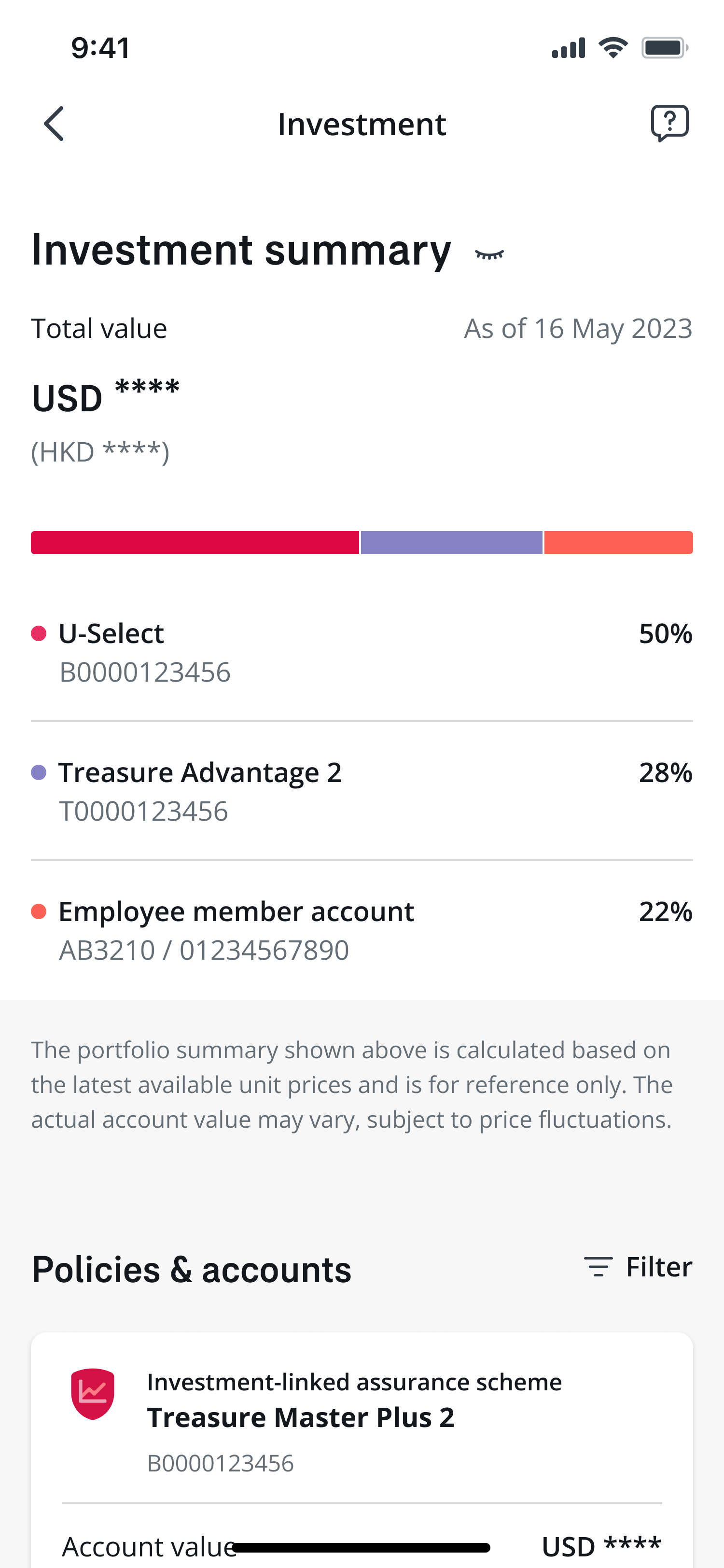Tap the red segment of allocation bar

pyautogui.click(x=195, y=542)
